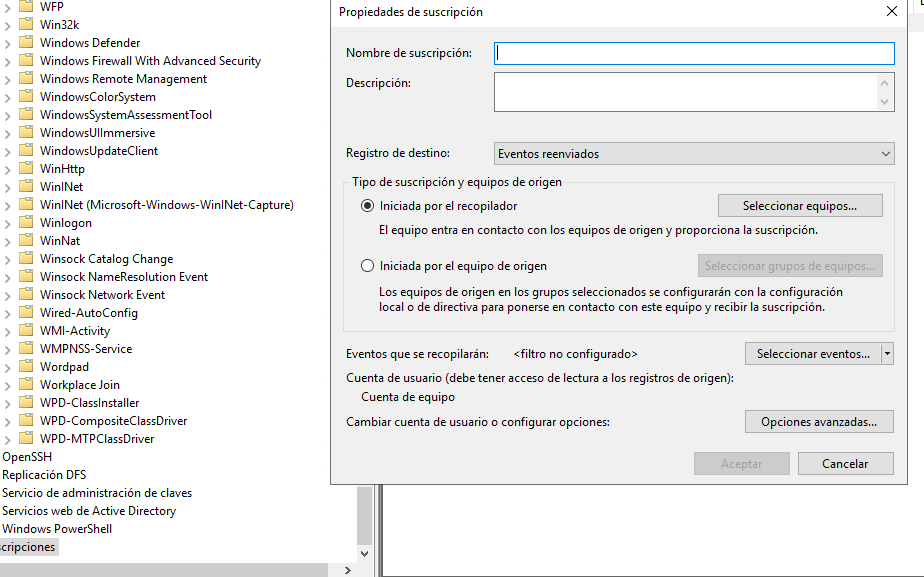Select the Windows PowerShell tree item
Image resolution: width=924 pixels, height=577 pixels.
click(x=57, y=529)
